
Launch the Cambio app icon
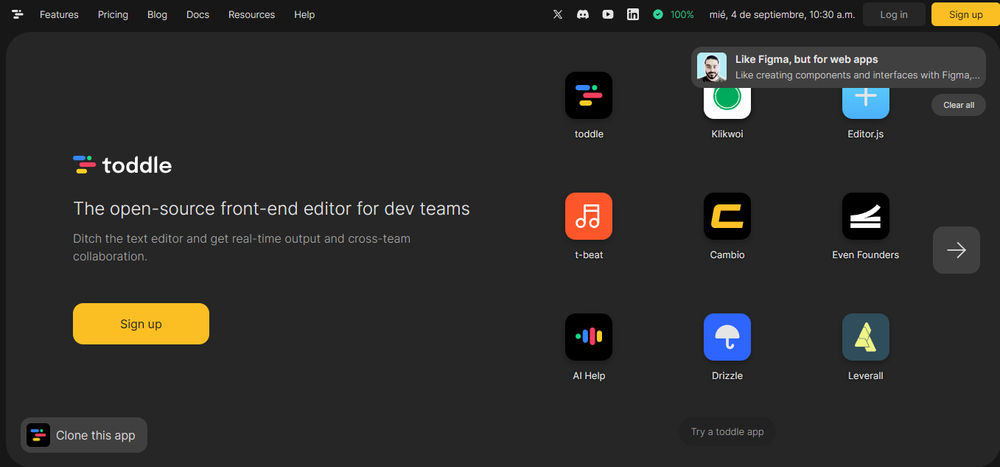(x=727, y=216)
